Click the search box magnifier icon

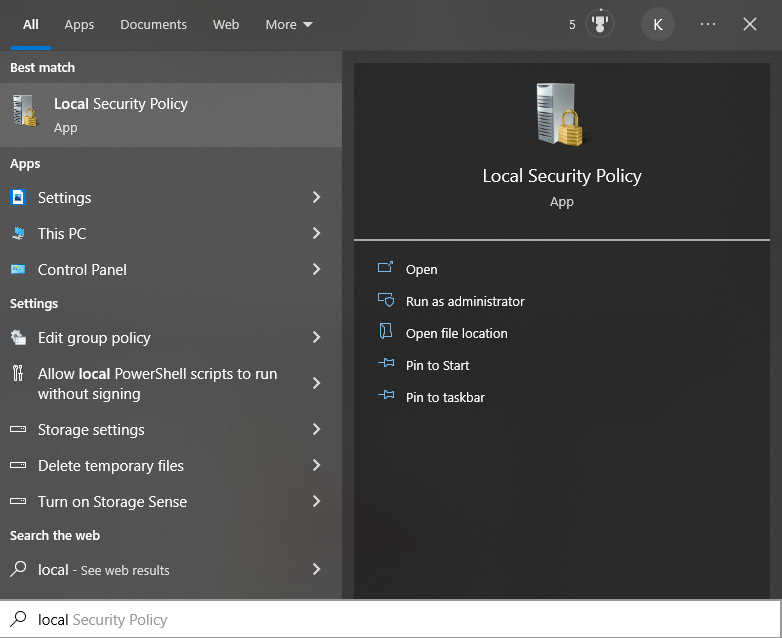pyautogui.click(x=18, y=619)
